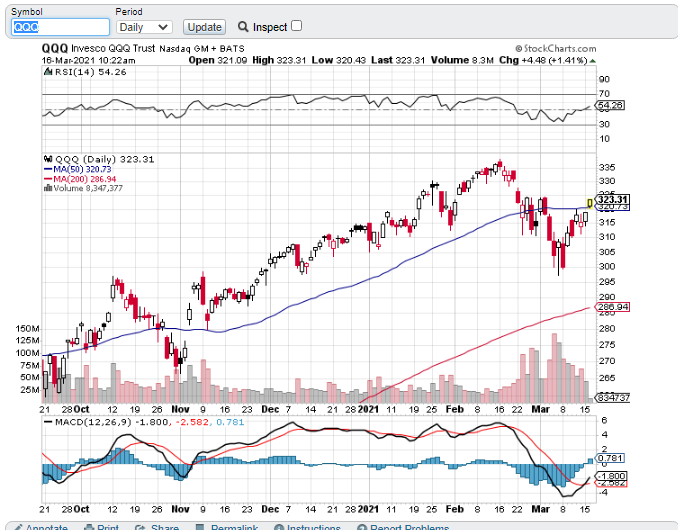This screenshot has height=530, width=678.
Task: Click the Symbol label above input
Action: [x=27, y=12]
